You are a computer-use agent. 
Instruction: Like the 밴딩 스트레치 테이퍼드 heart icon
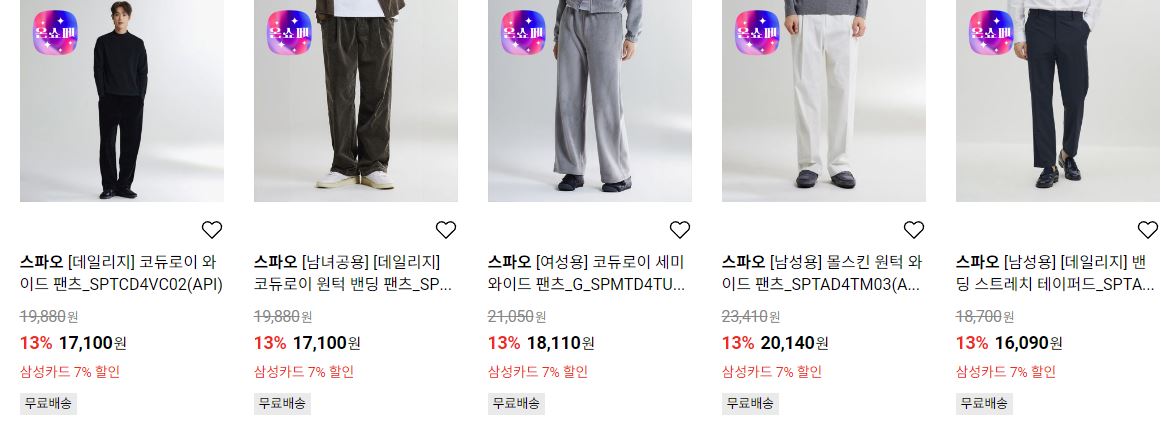point(1148,230)
